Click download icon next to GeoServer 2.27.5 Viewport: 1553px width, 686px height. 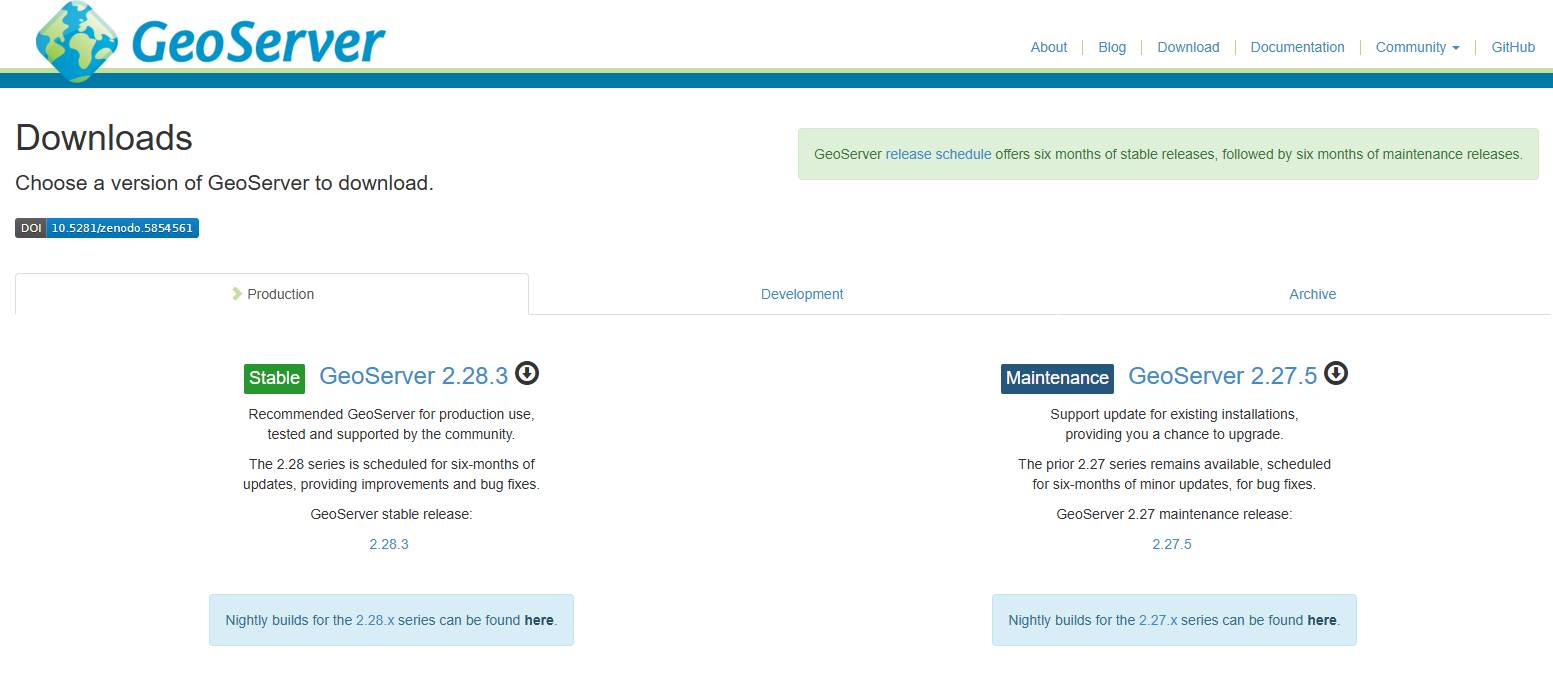pyautogui.click(x=1336, y=374)
